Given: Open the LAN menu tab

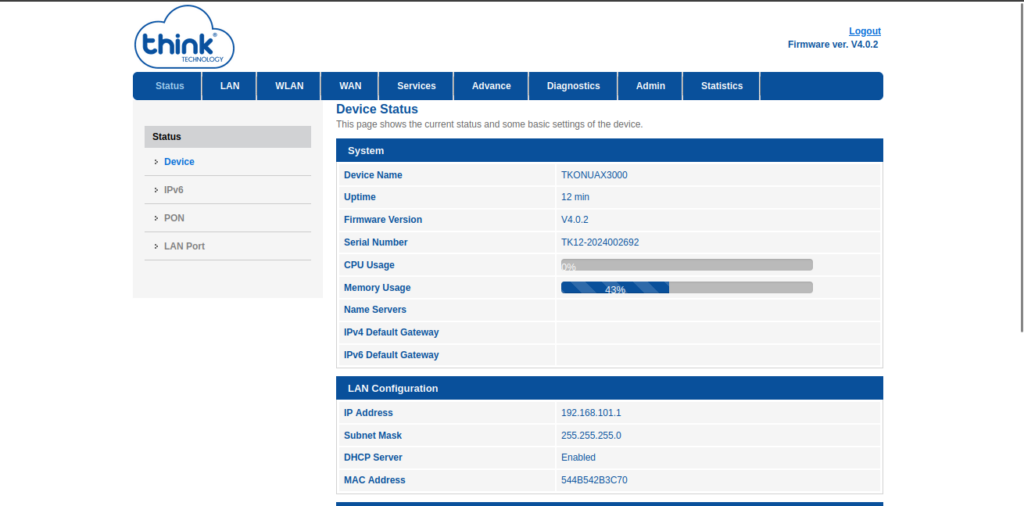Looking at the screenshot, I should click(x=230, y=86).
